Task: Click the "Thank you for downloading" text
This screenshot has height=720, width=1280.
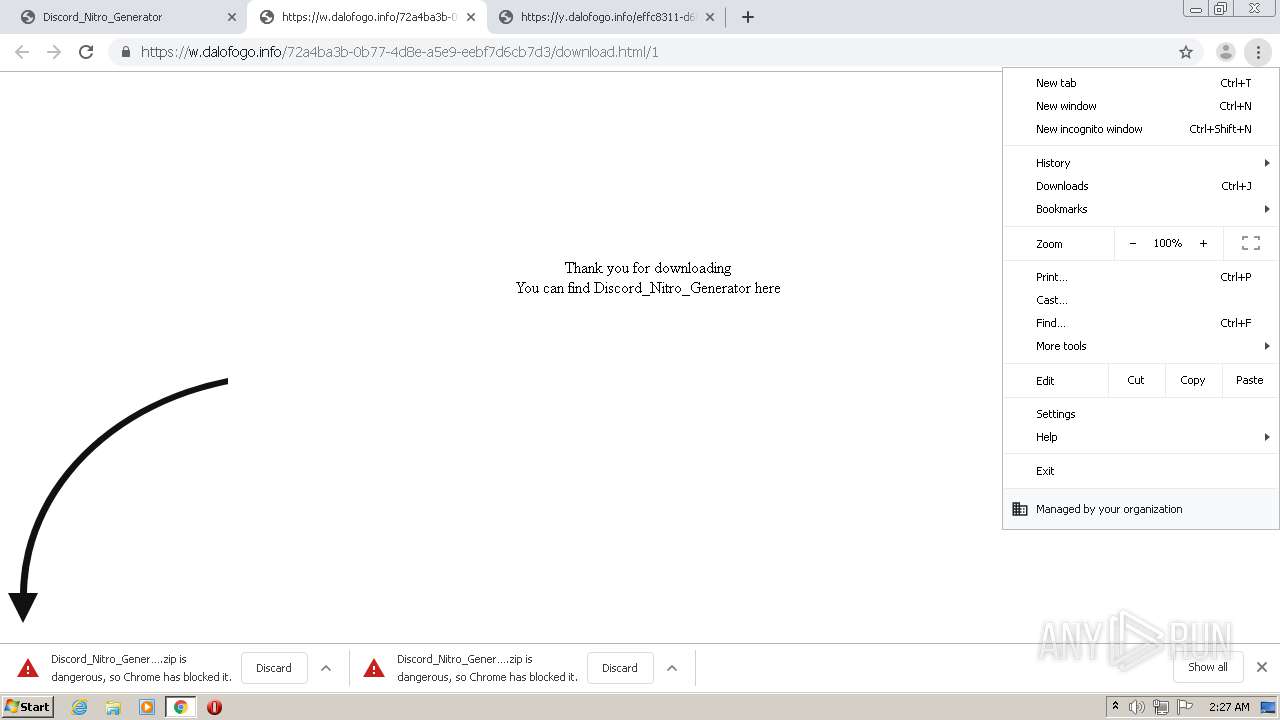Action: click(x=647, y=268)
